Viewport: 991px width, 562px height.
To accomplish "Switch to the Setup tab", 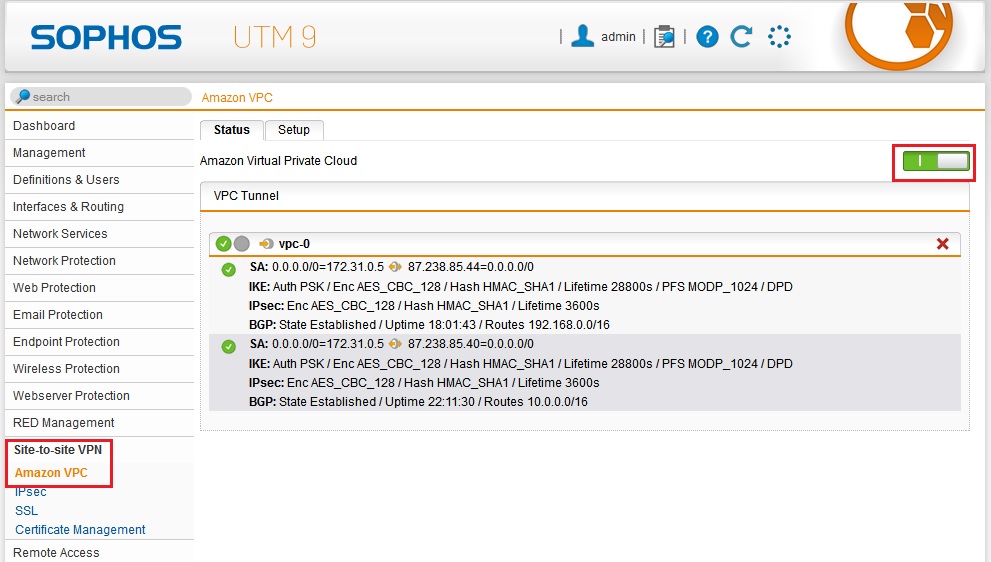I will [x=294, y=130].
